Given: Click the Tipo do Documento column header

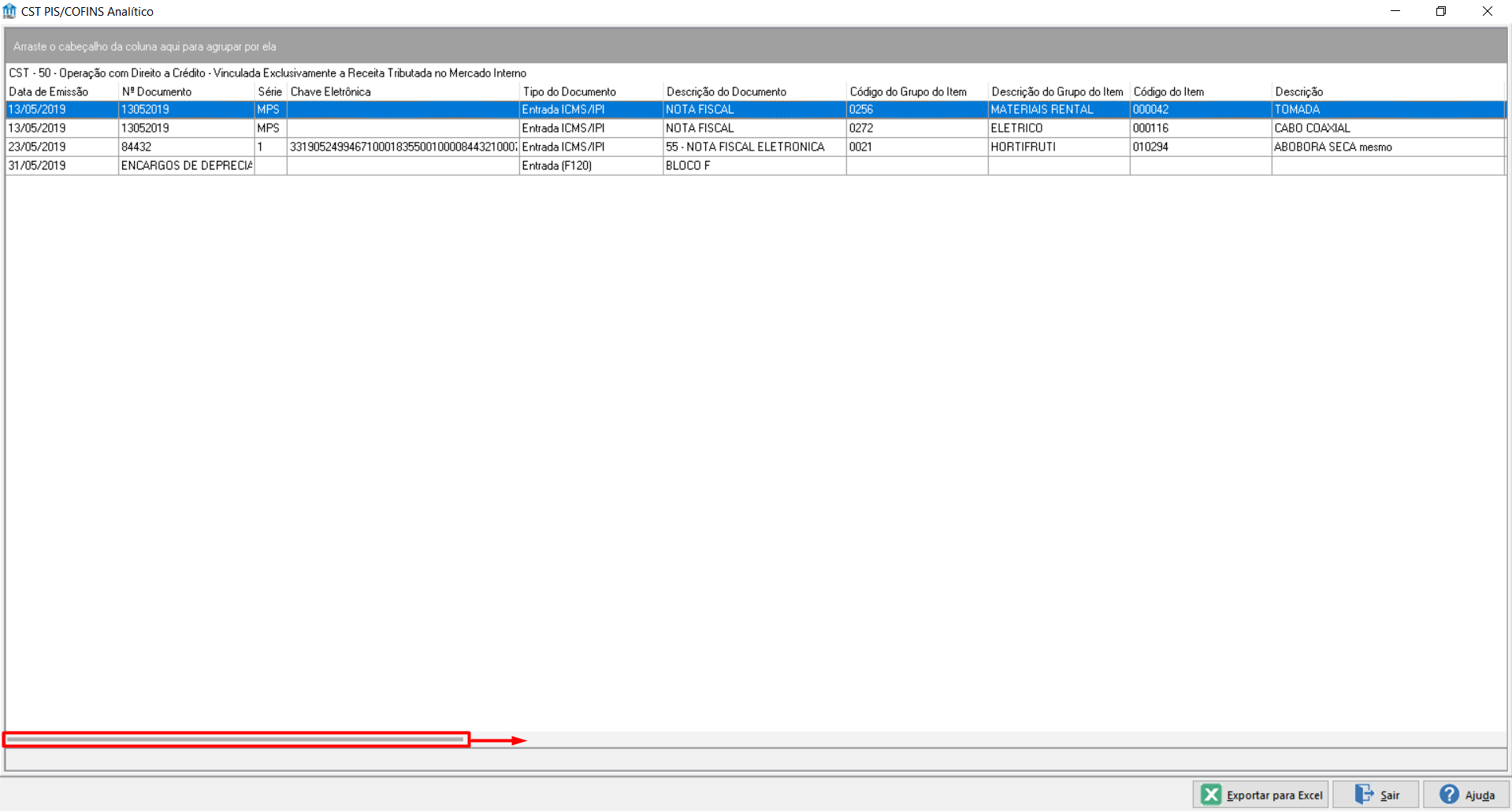Looking at the screenshot, I should [x=591, y=91].
